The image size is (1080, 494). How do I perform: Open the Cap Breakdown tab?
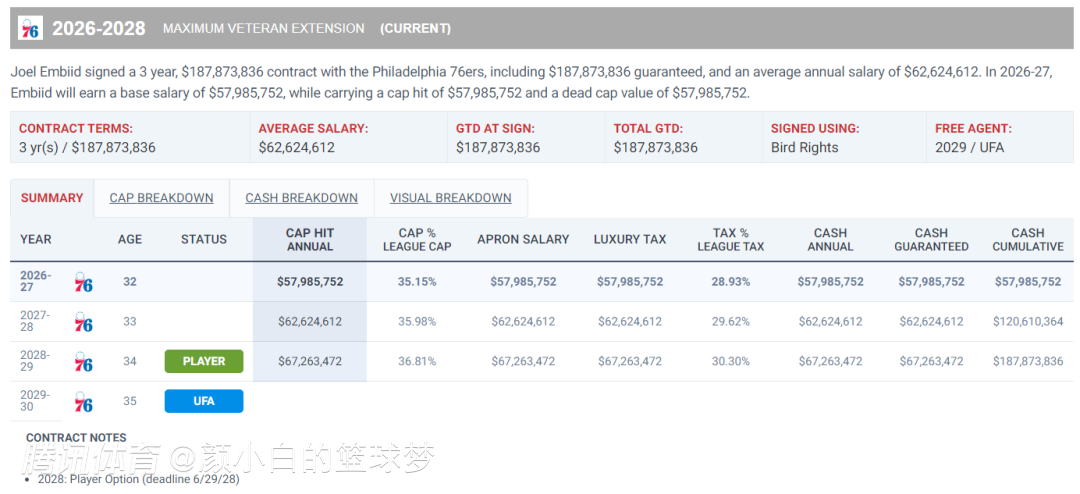161,198
